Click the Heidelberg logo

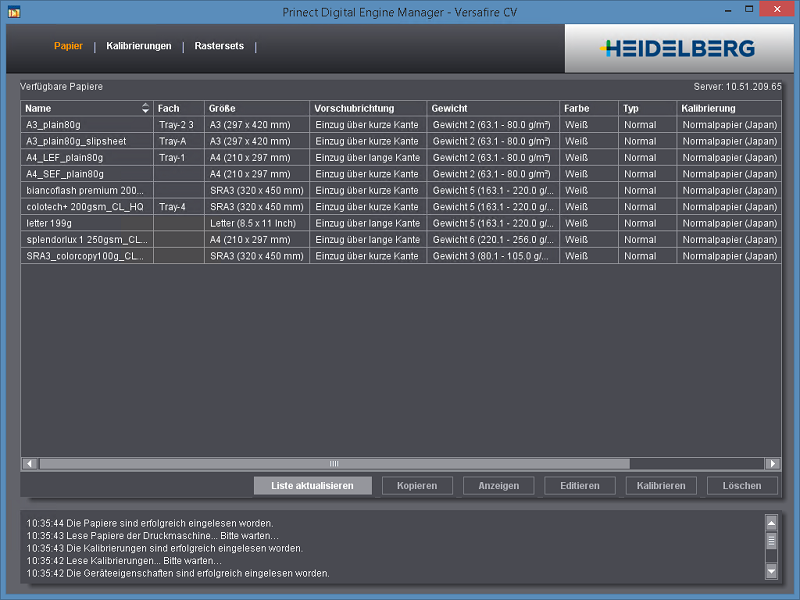pos(680,48)
